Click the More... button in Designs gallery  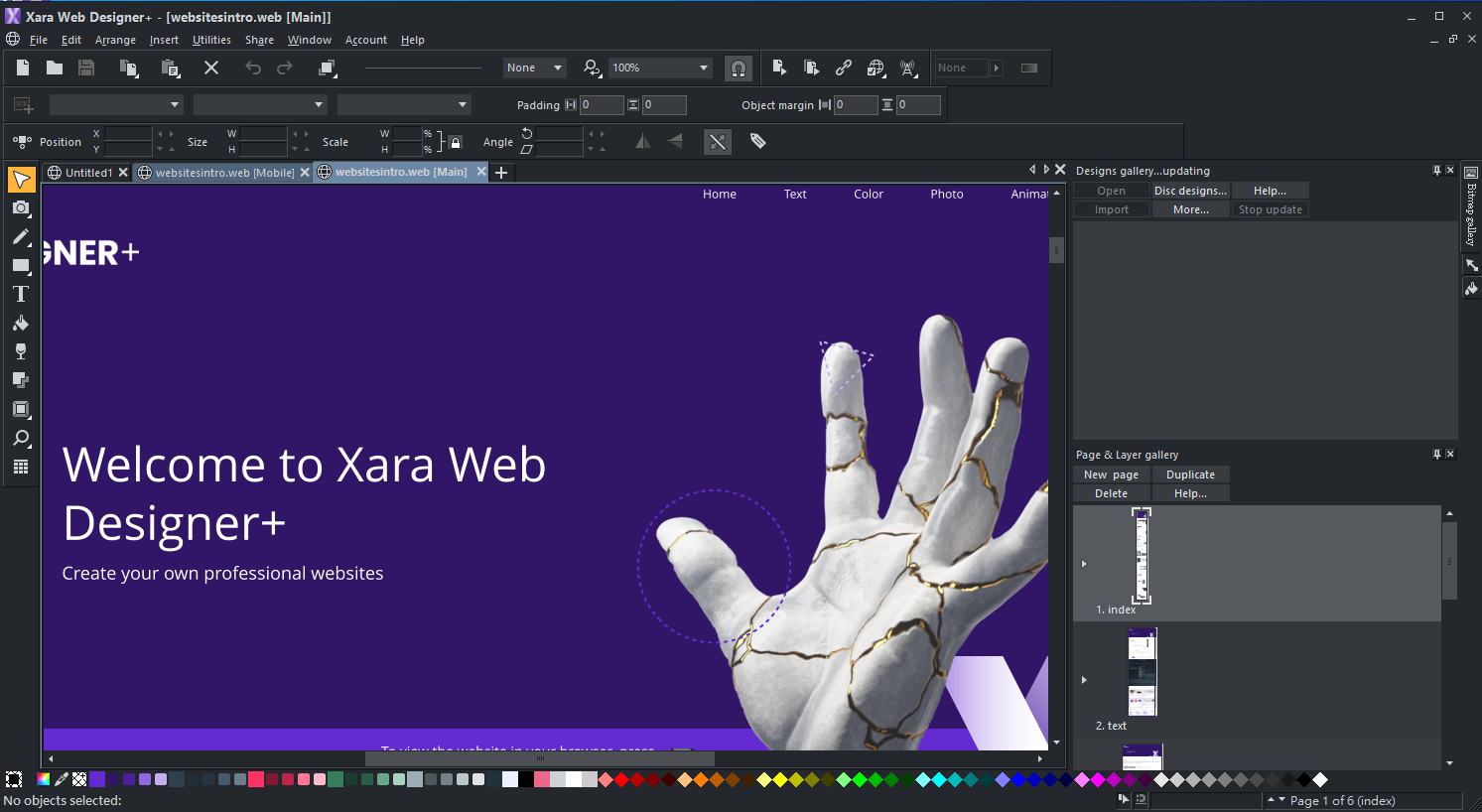(x=1190, y=209)
